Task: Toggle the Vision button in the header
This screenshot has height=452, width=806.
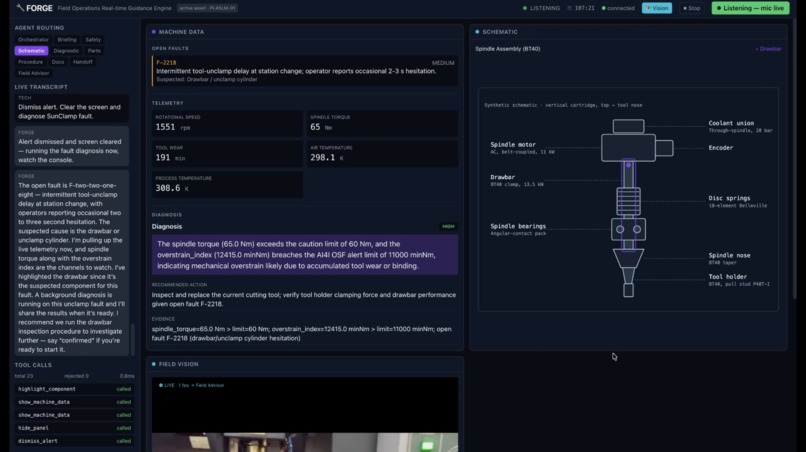Action: tap(657, 8)
